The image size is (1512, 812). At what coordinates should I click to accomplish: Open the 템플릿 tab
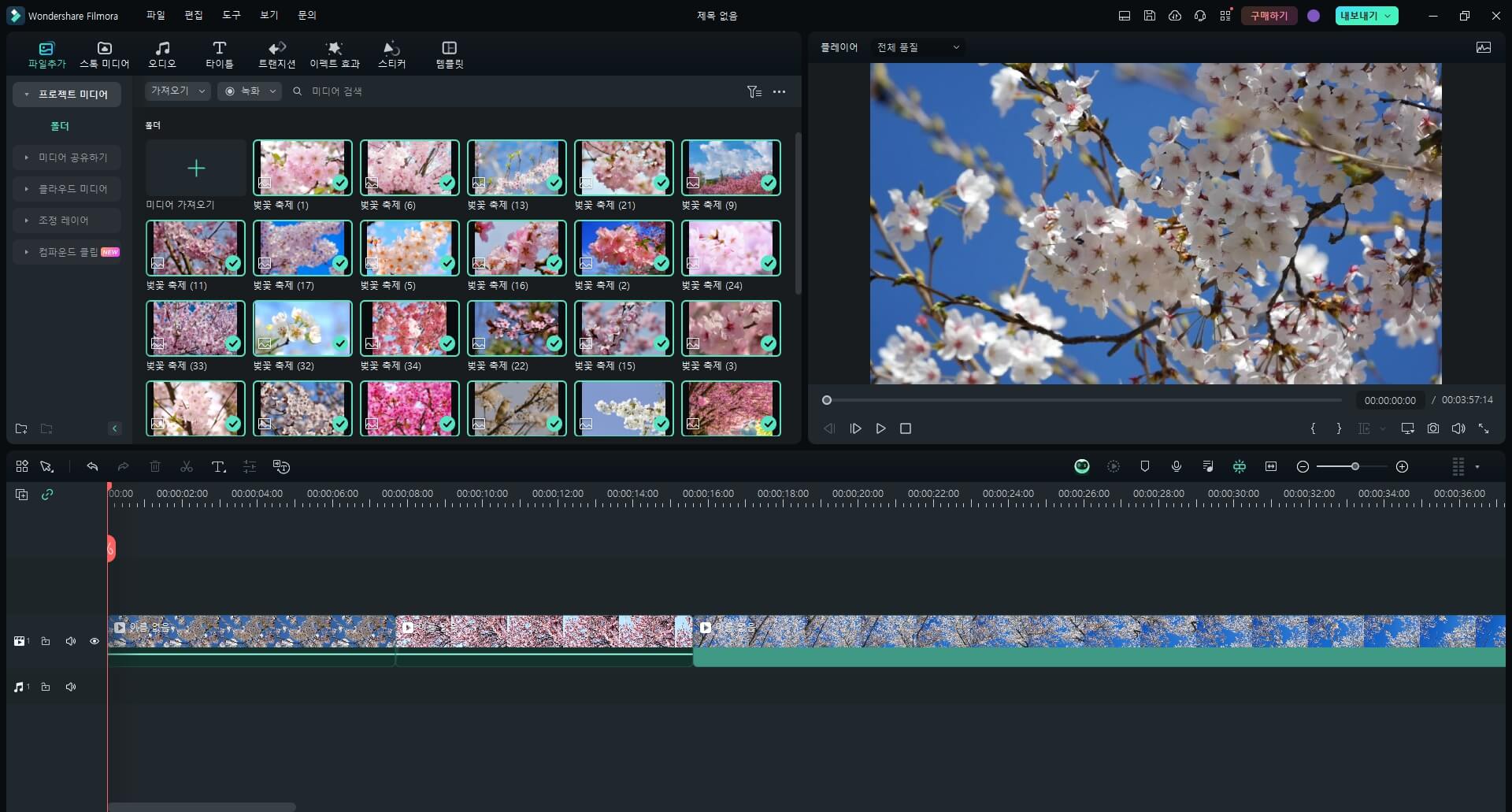(x=450, y=54)
